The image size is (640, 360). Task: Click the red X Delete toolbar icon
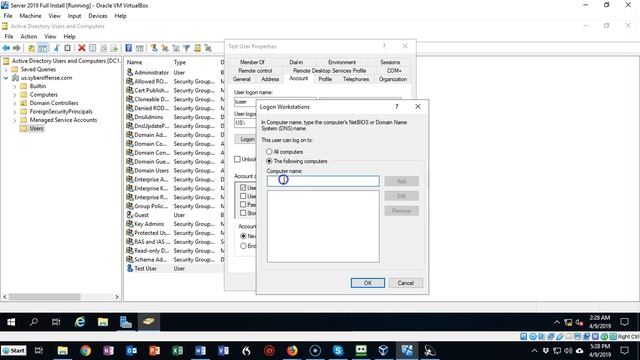tap(82, 48)
